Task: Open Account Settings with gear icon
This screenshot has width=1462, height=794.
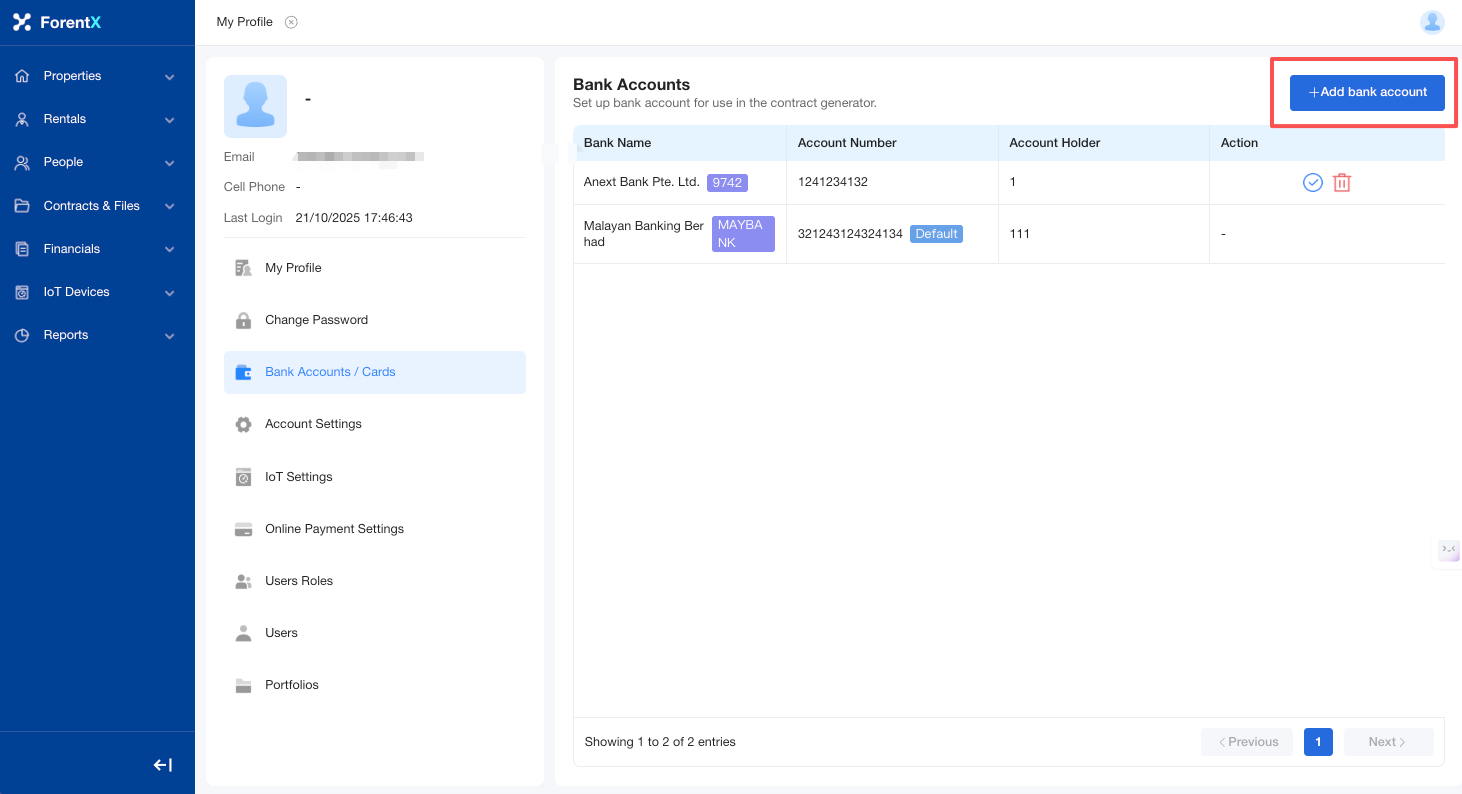Action: pyautogui.click(x=312, y=424)
